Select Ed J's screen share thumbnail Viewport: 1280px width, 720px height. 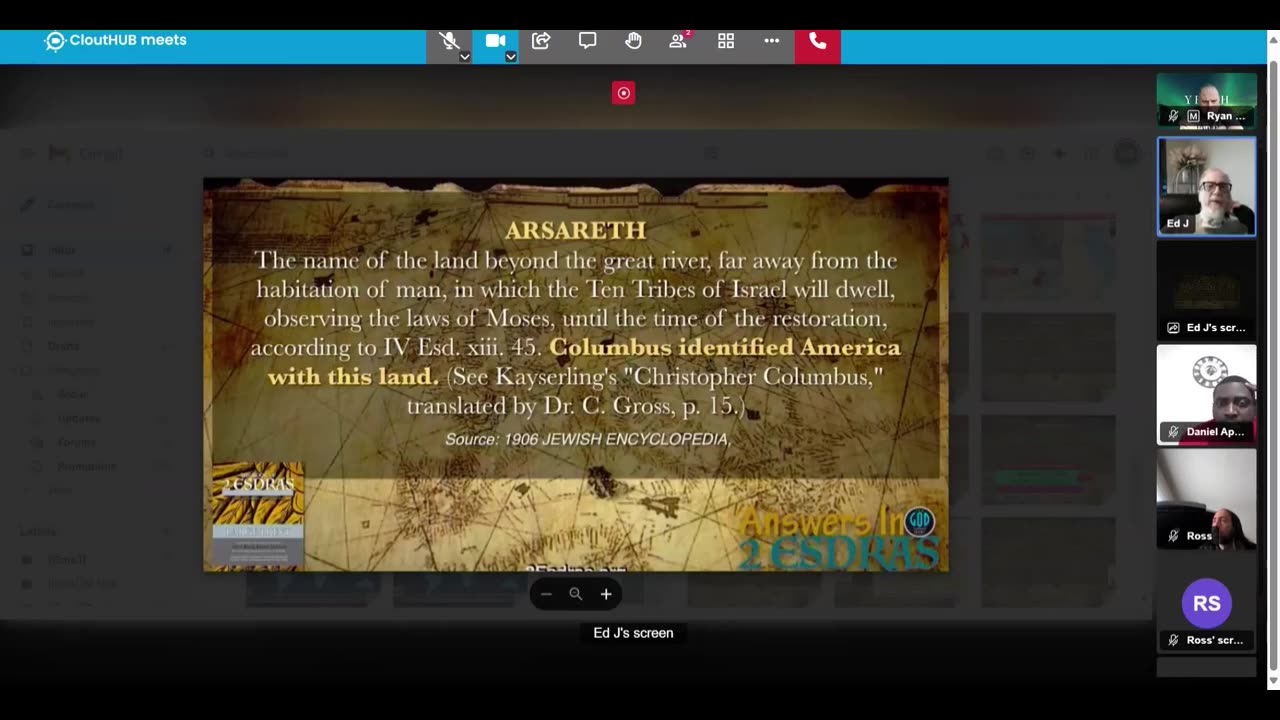(x=1206, y=290)
